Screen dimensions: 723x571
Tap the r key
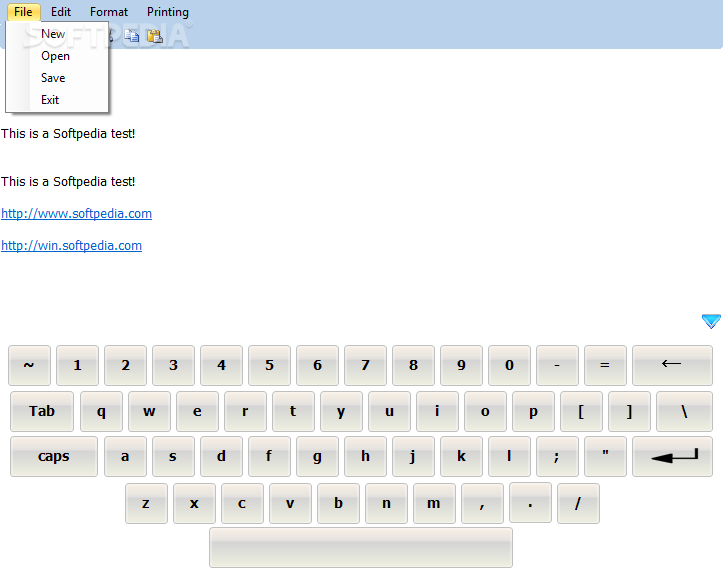(x=245, y=411)
